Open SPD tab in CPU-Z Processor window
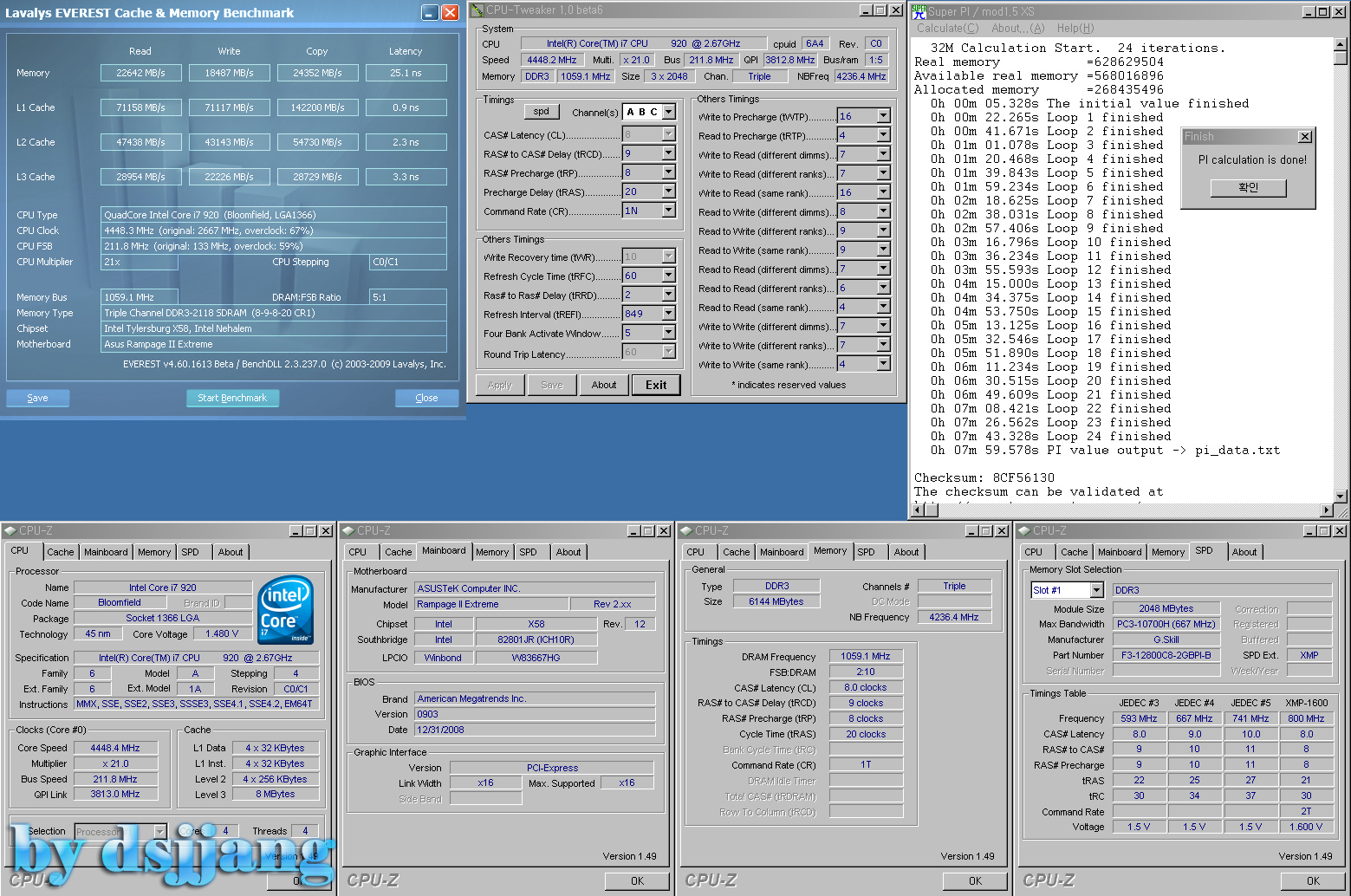Screen dimensions: 1351x896 click(191, 552)
